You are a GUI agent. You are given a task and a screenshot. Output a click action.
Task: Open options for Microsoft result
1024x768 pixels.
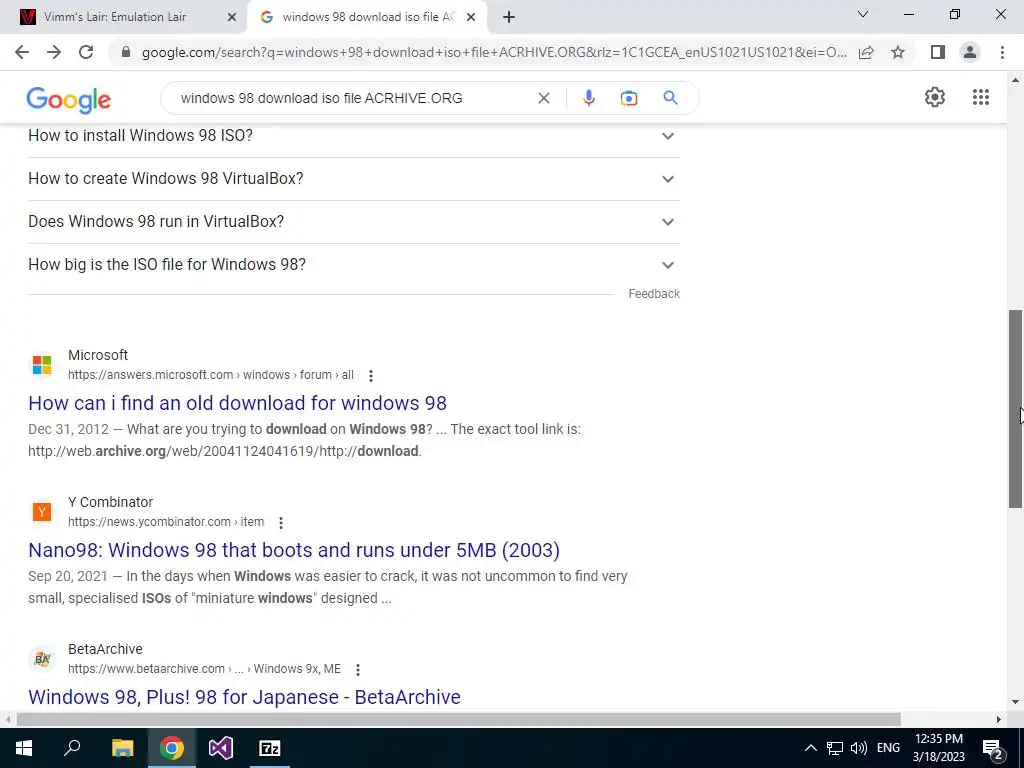pyautogui.click(x=371, y=376)
